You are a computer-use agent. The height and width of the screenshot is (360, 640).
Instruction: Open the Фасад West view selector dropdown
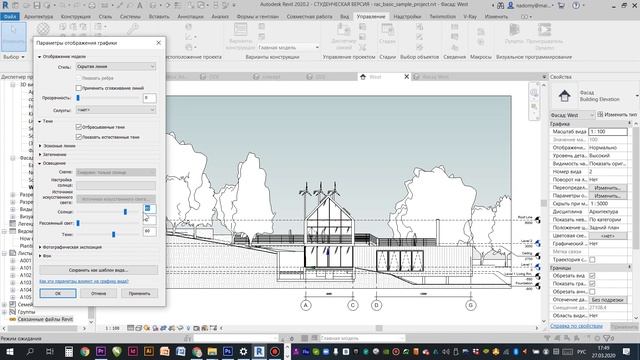tap(572, 115)
